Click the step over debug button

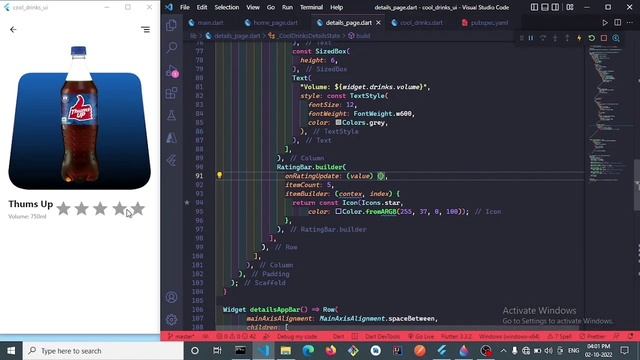click(x=543, y=38)
